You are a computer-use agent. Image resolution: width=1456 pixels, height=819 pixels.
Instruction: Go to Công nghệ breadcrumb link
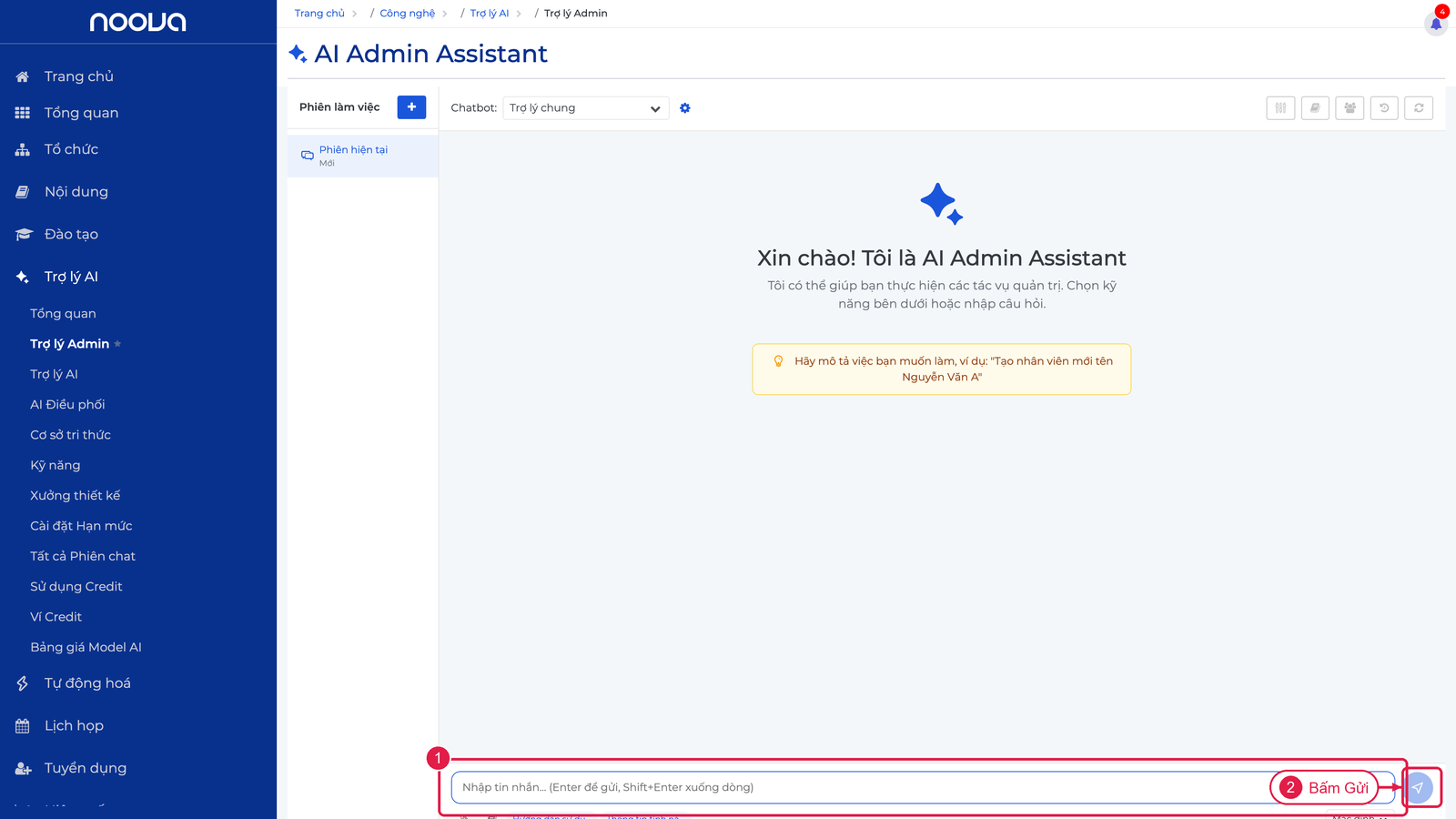408,14
